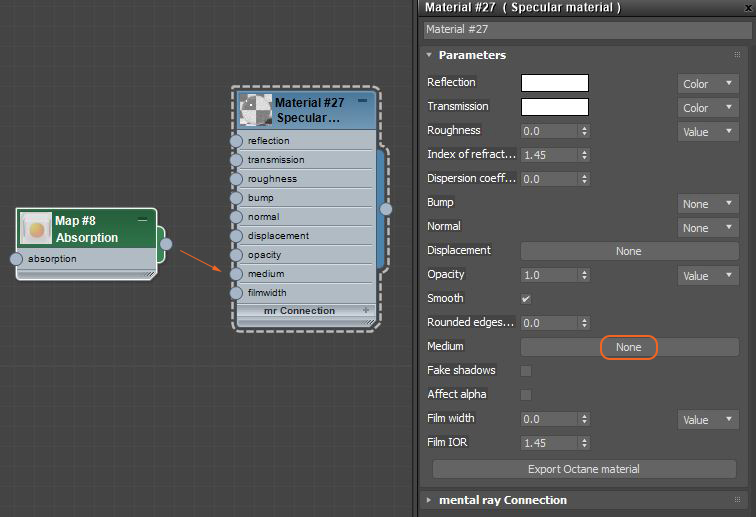Screen dimensions: 756x517
Task: Expand the mental ray Connection rollout
Action: pyautogui.click(x=429, y=500)
